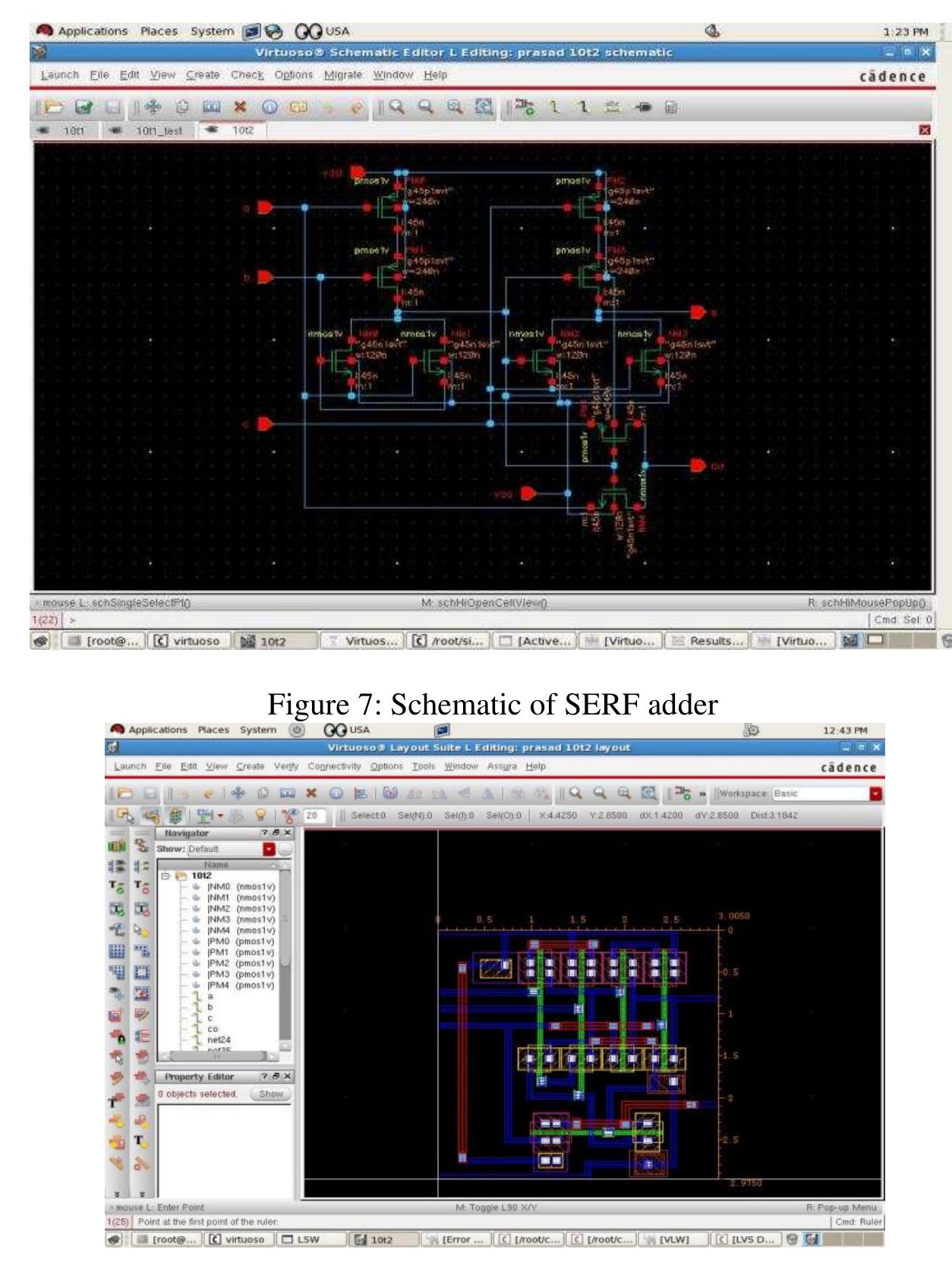The width and height of the screenshot is (952, 1265).
Task: Click the Name column header in Navigator
Action: click(x=216, y=864)
